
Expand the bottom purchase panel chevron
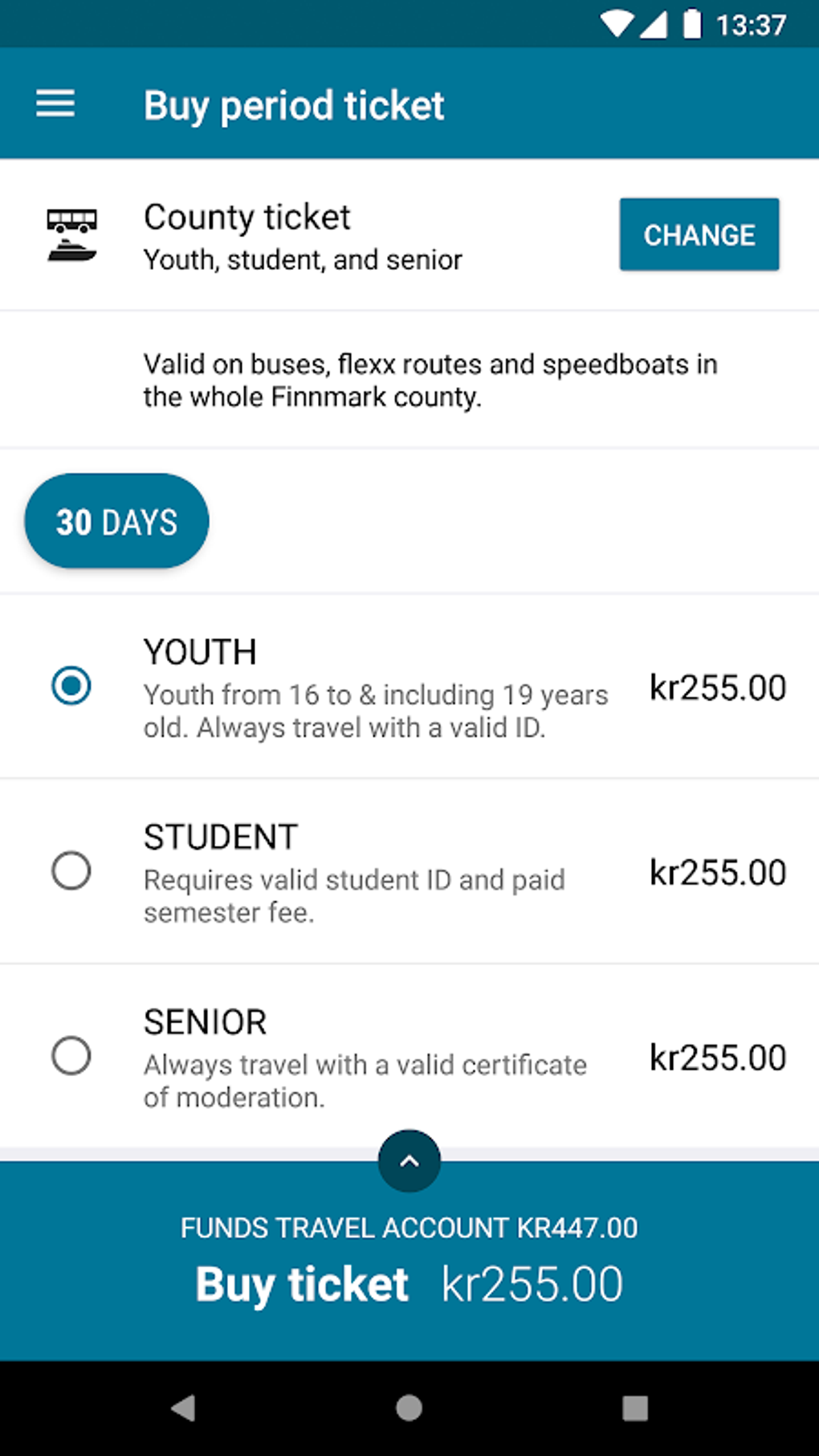coord(409,1160)
